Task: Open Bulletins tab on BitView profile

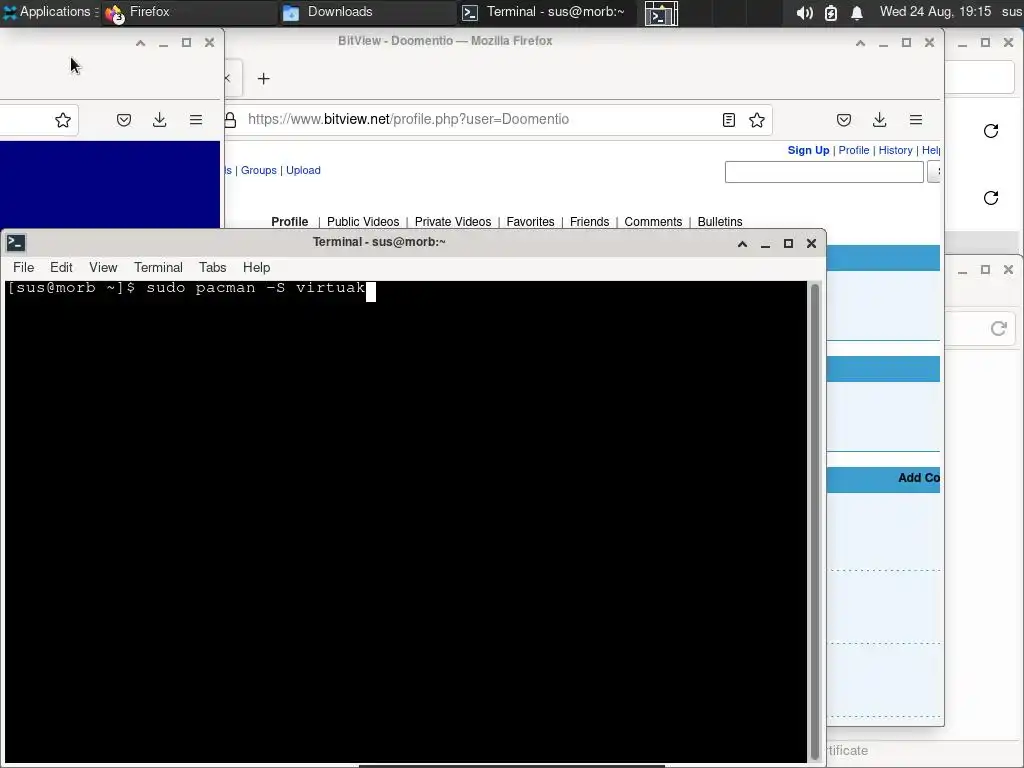Action: tap(720, 221)
